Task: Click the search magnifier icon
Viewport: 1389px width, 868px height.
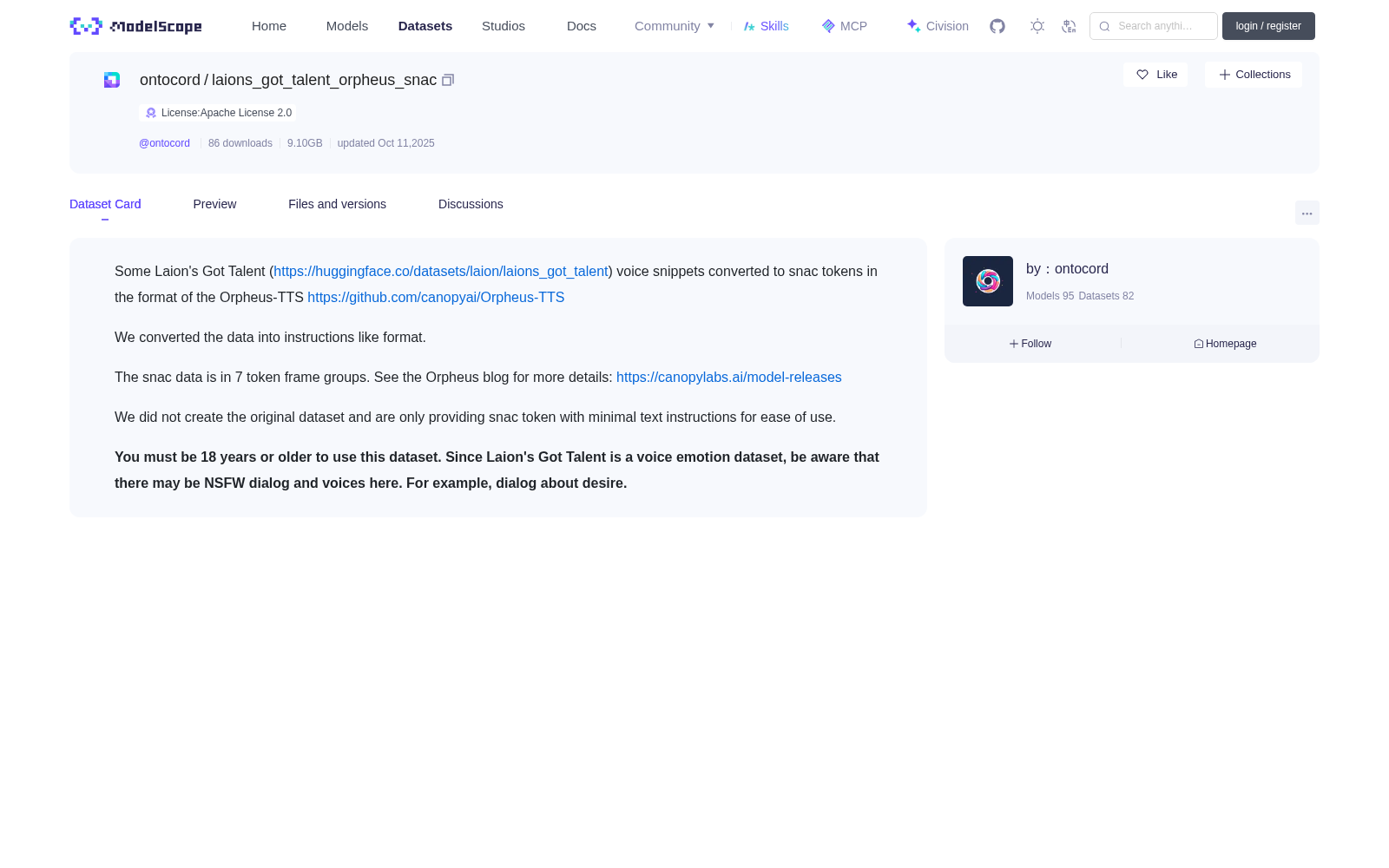Action: click(1104, 26)
